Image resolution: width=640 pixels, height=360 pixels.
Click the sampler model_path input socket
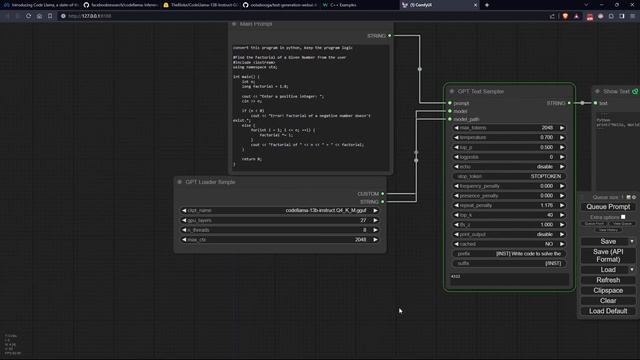450,119
